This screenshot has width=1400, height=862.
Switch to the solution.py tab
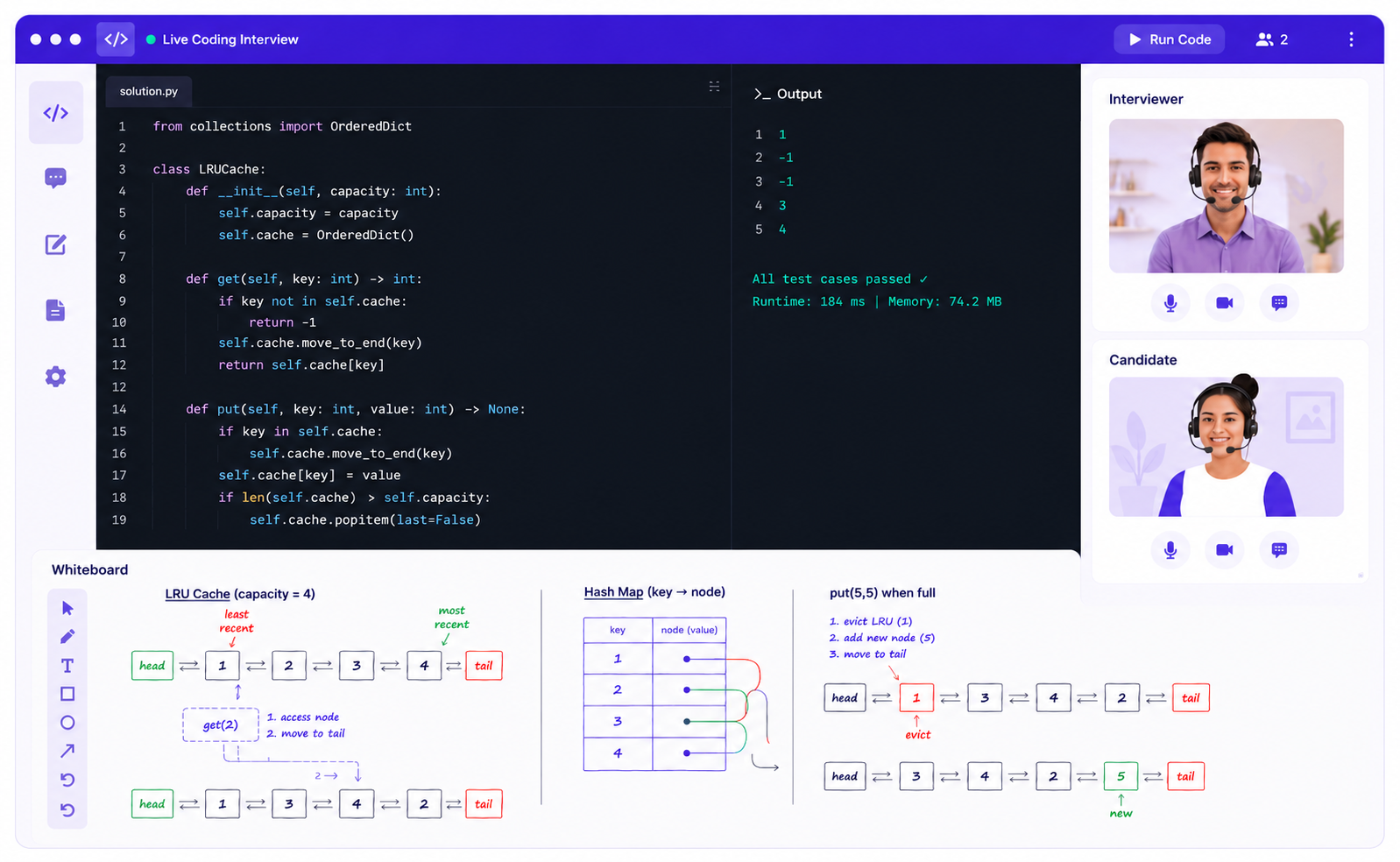coord(149,91)
